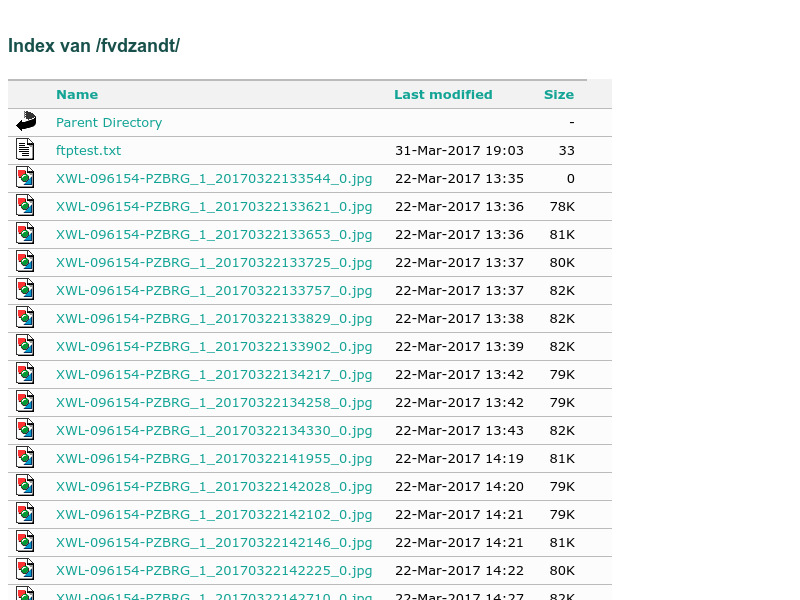
Task: Open the Parent Directory link
Action: coord(109,122)
